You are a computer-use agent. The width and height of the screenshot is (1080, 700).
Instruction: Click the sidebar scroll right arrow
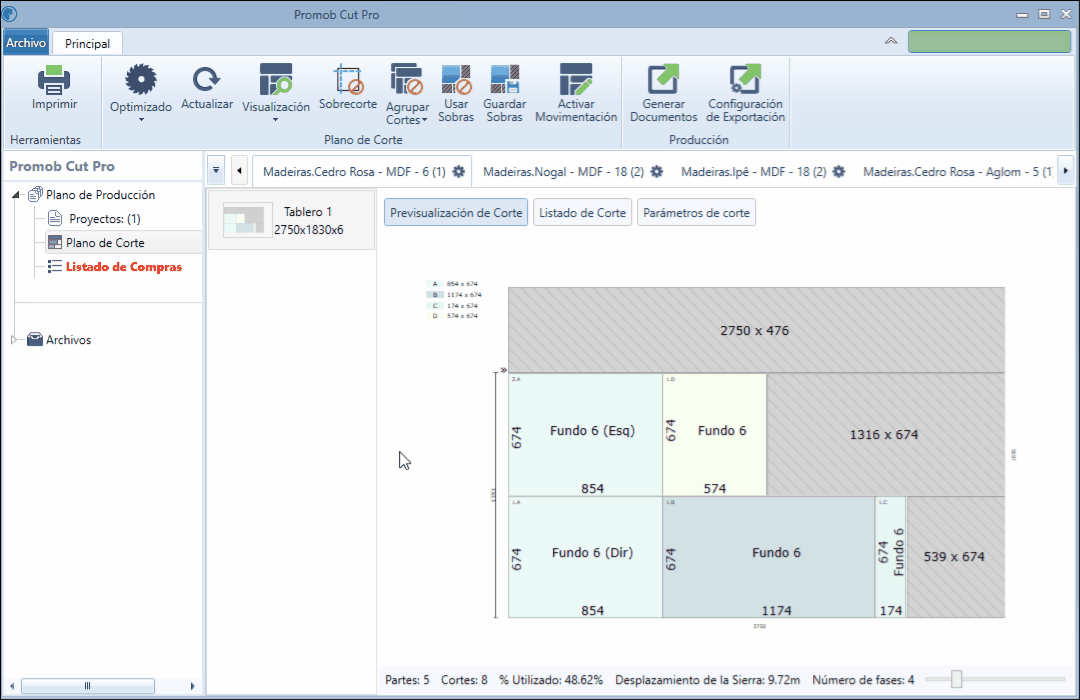point(192,686)
